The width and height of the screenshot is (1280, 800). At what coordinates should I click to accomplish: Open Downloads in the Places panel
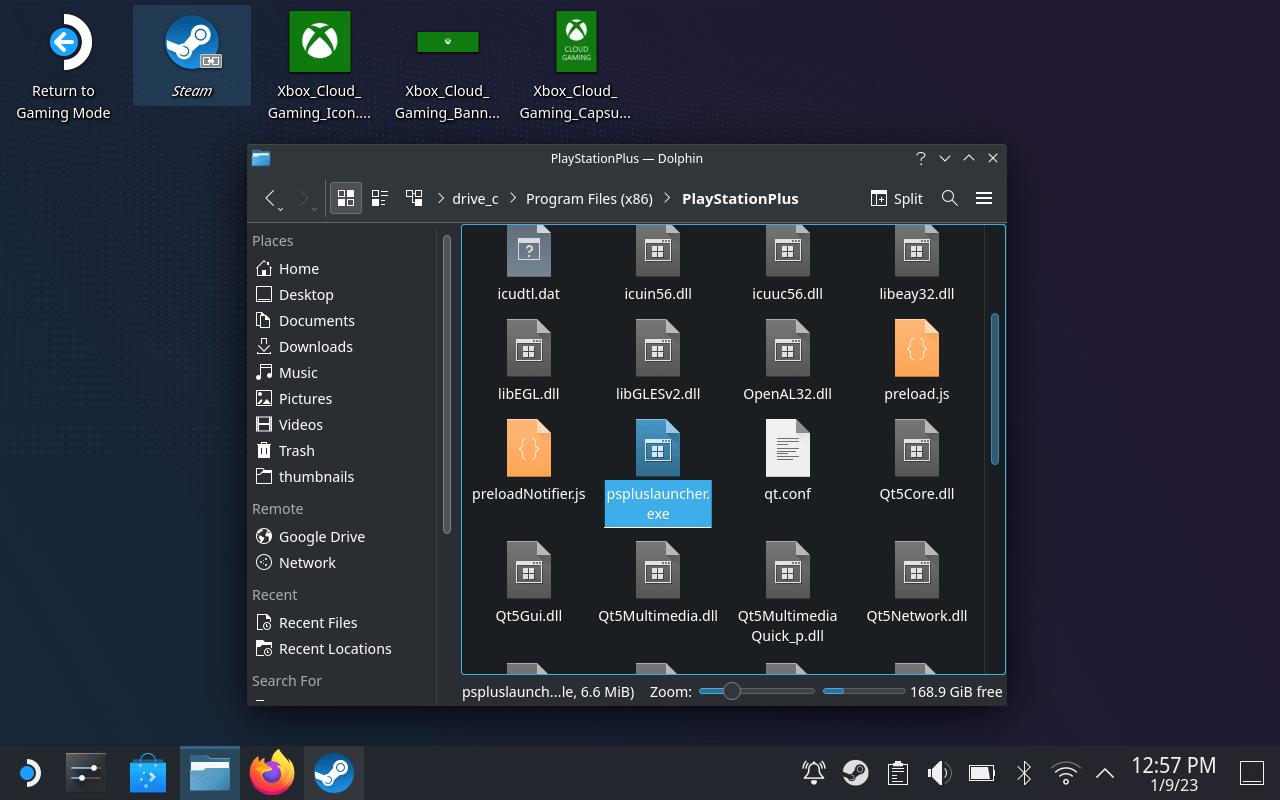315,346
